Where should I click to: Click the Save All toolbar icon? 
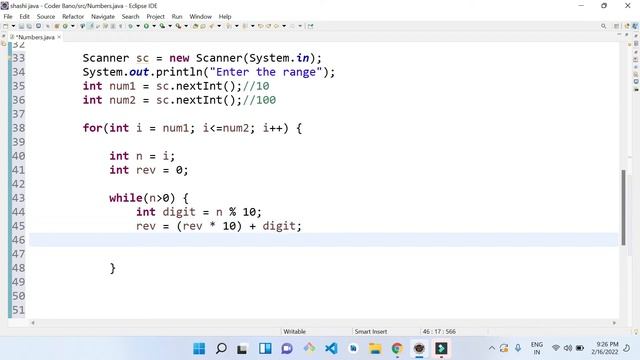(29, 26)
